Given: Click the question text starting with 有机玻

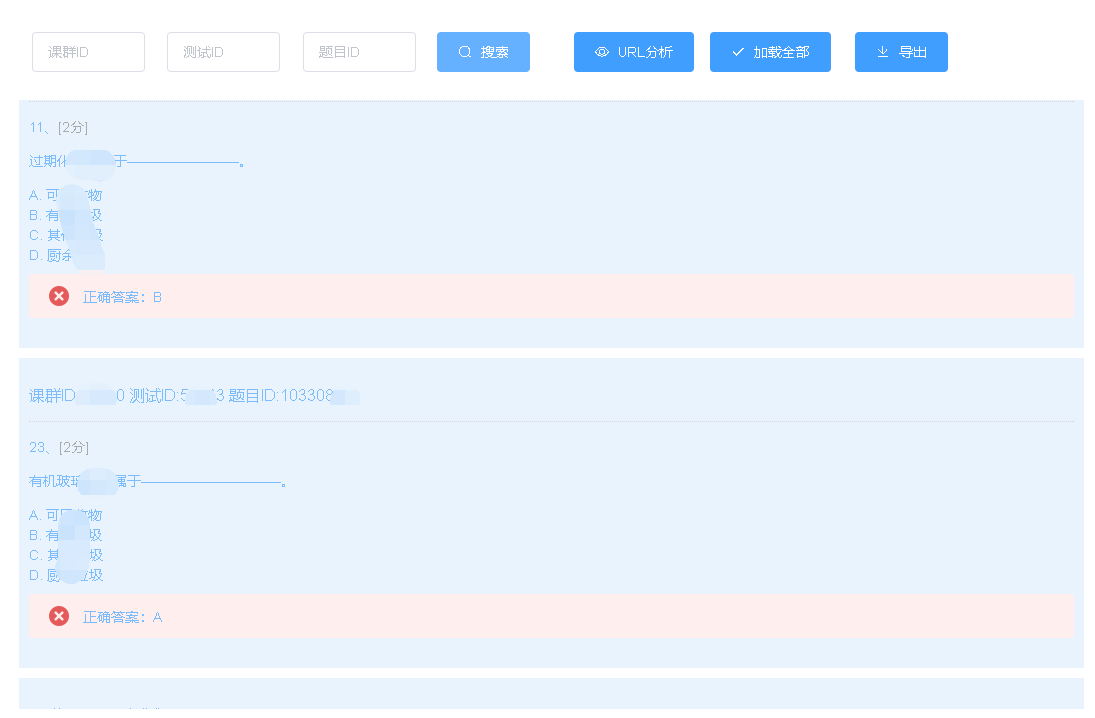Looking at the screenshot, I should [x=158, y=481].
